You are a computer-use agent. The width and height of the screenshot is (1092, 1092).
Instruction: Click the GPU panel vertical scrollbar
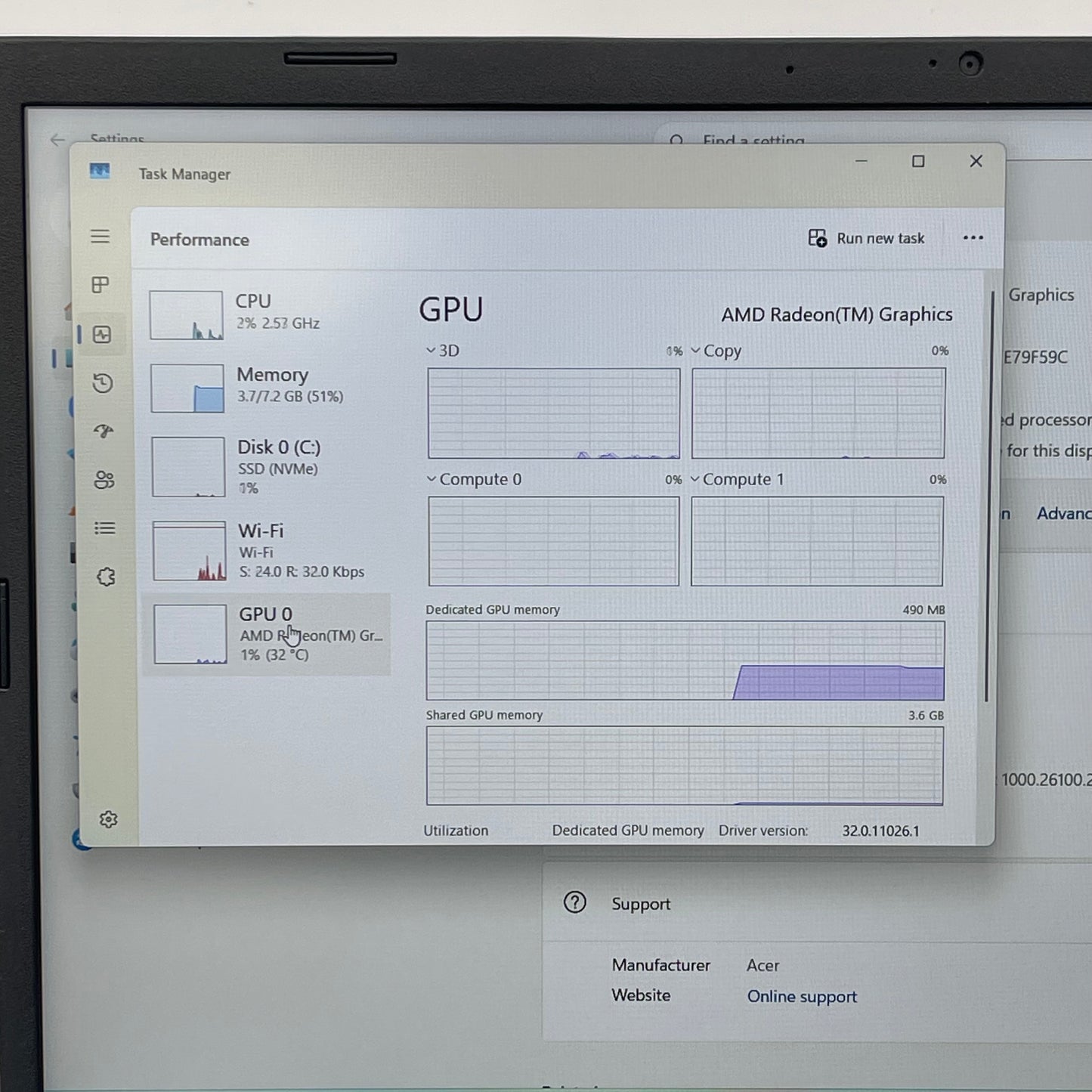coord(987,497)
